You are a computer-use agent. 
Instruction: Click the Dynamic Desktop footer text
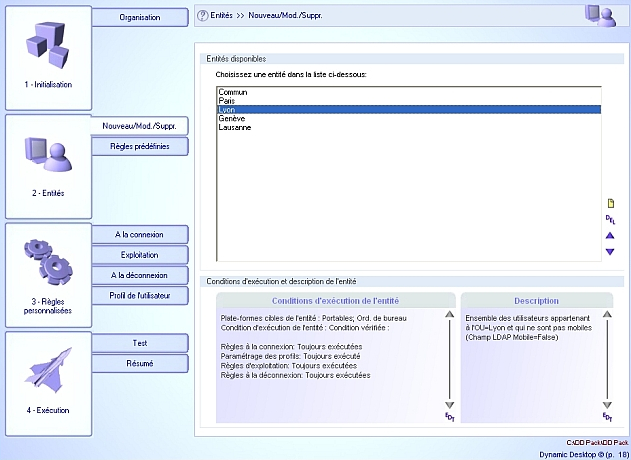584,454
